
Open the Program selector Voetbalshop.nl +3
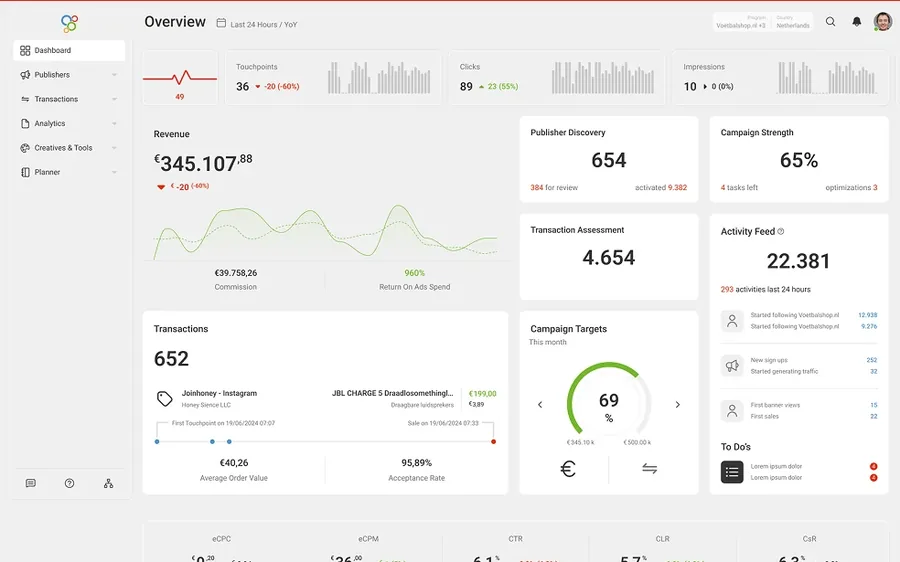click(x=740, y=22)
